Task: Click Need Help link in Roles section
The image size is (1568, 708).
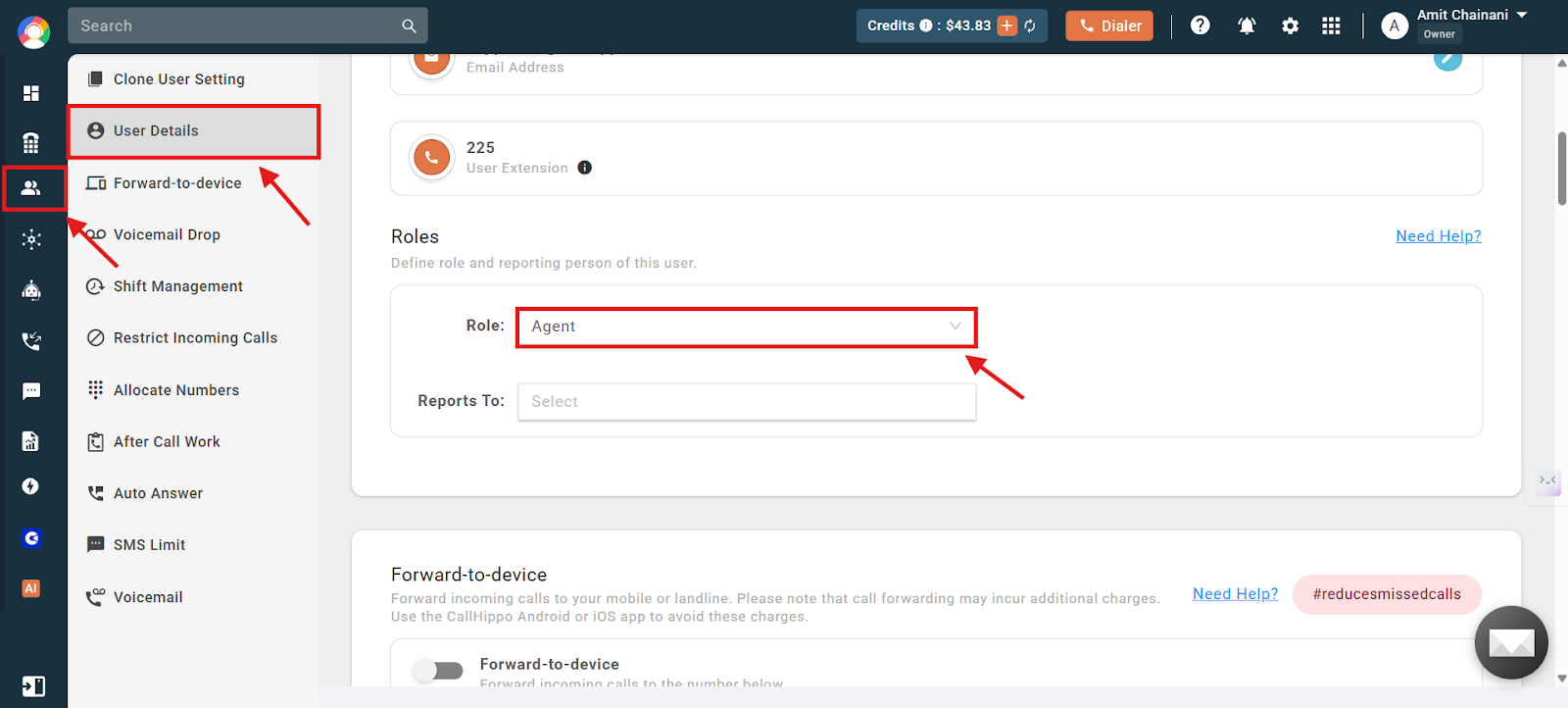Action: [x=1439, y=236]
